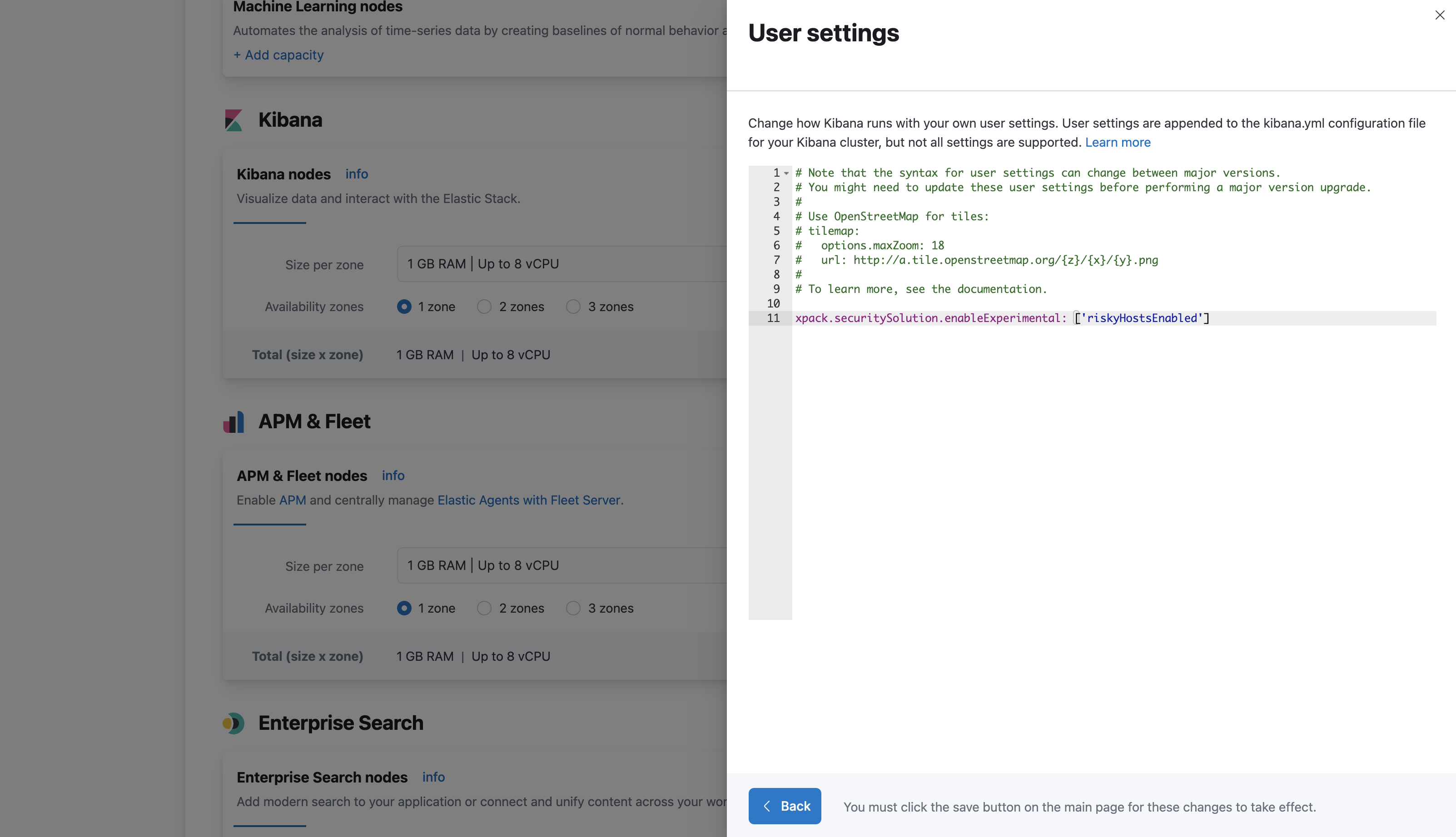This screenshot has height=837, width=1456.
Task: Click the APM & Fleet logo icon
Action: (234, 421)
